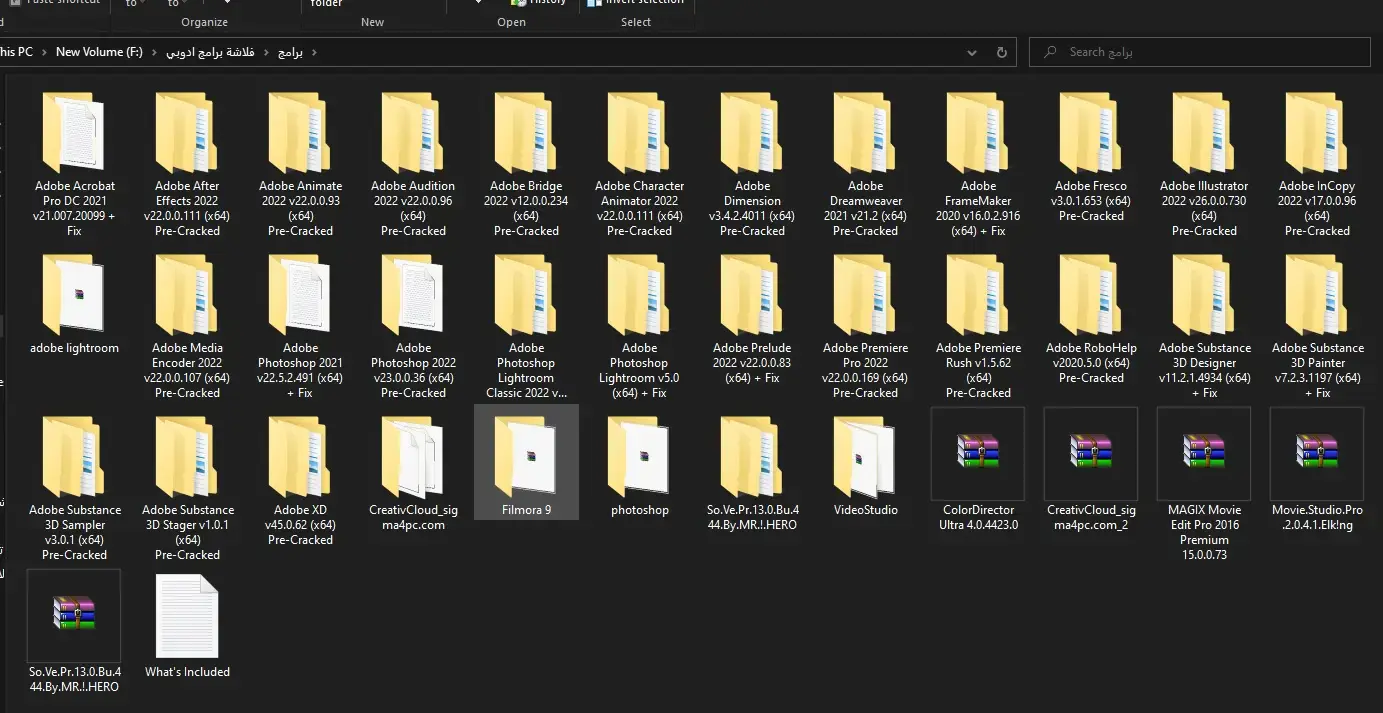Select the Photoshop Lightroom v5.0 folder
Viewport: 1383px width, 713px height.
click(639, 325)
